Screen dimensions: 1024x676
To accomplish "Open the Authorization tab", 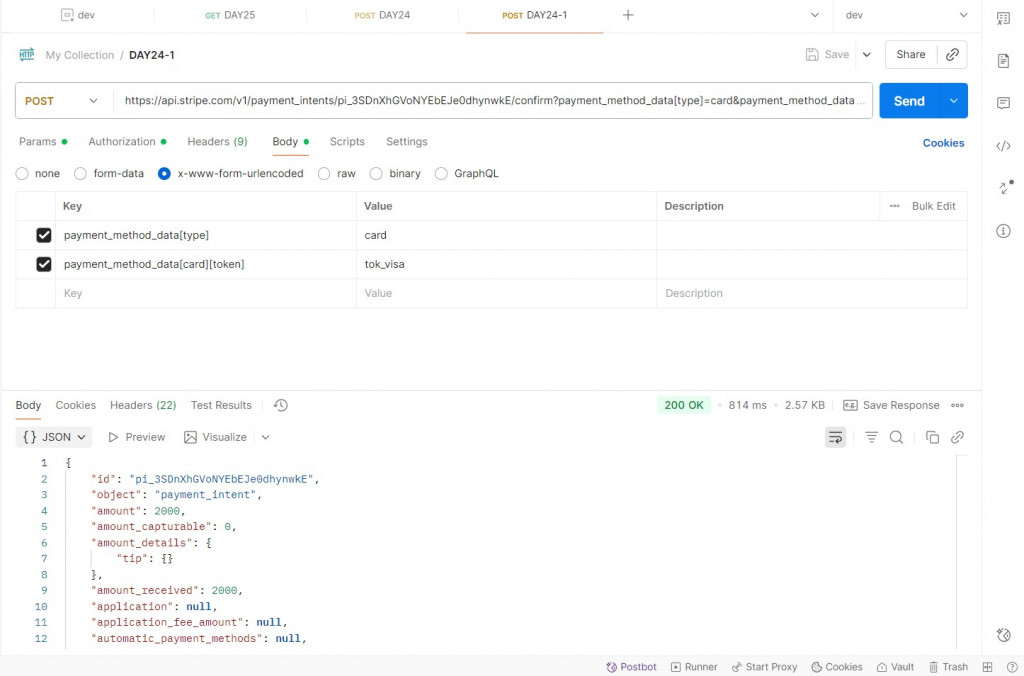I will click(x=127, y=142).
